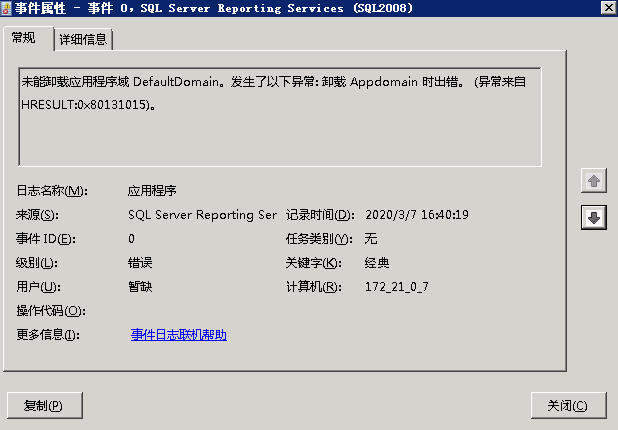Switch to the 详细信息 tab

tap(83, 39)
